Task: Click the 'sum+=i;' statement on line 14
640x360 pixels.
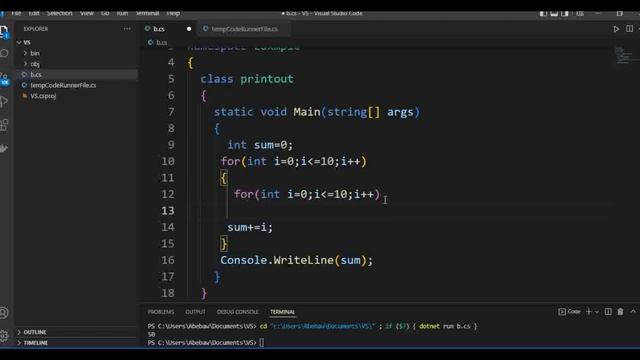Action: click(250, 227)
